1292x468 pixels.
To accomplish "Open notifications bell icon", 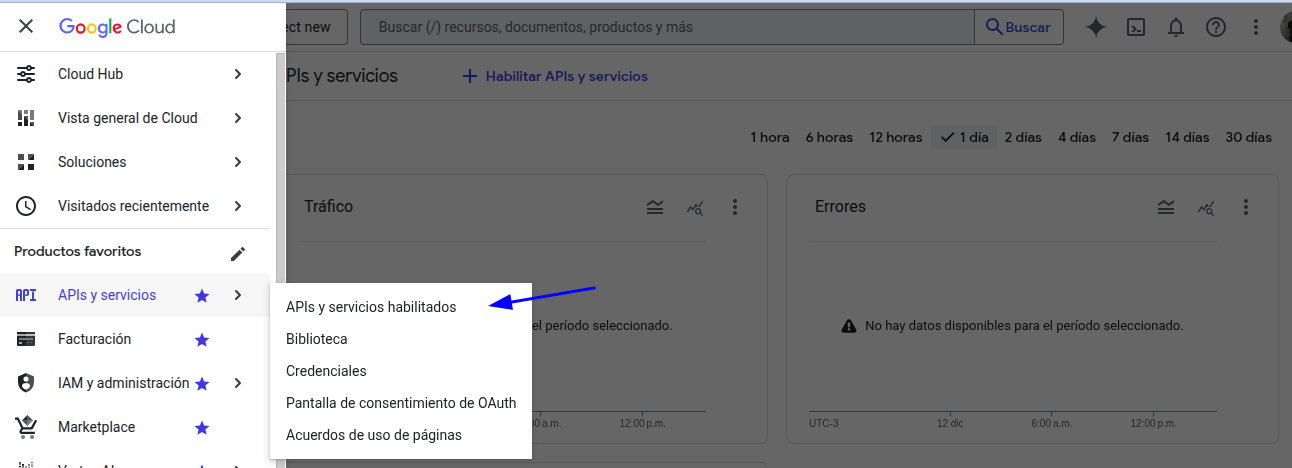I will pos(1176,27).
